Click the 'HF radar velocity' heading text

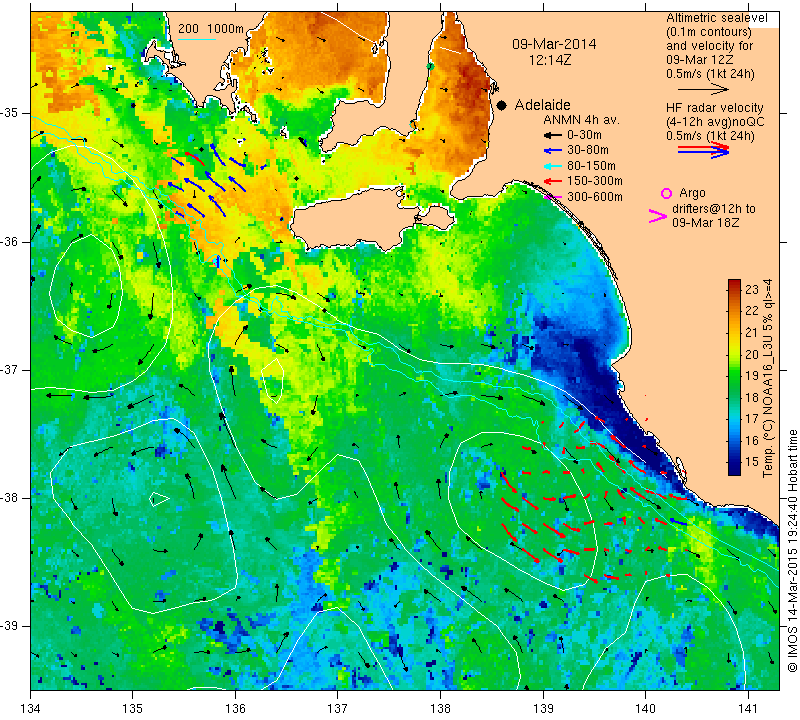[x=714, y=108]
